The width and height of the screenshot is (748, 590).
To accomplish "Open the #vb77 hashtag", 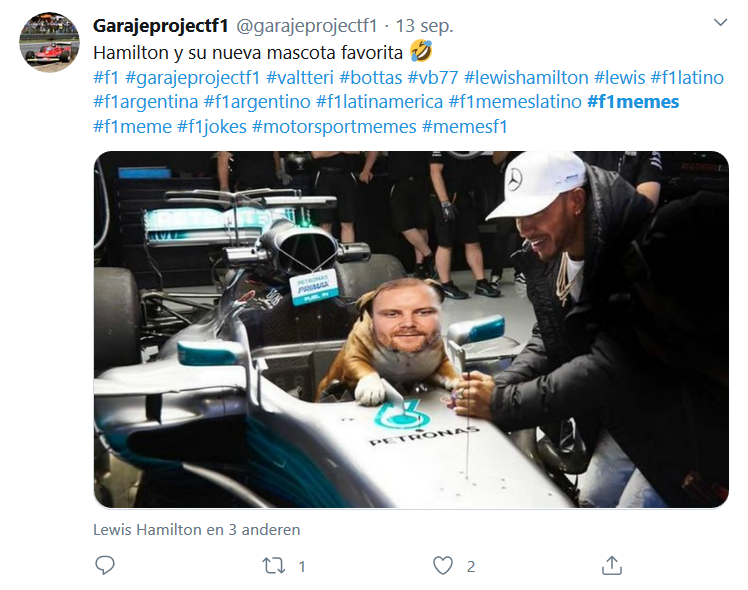I will (433, 77).
